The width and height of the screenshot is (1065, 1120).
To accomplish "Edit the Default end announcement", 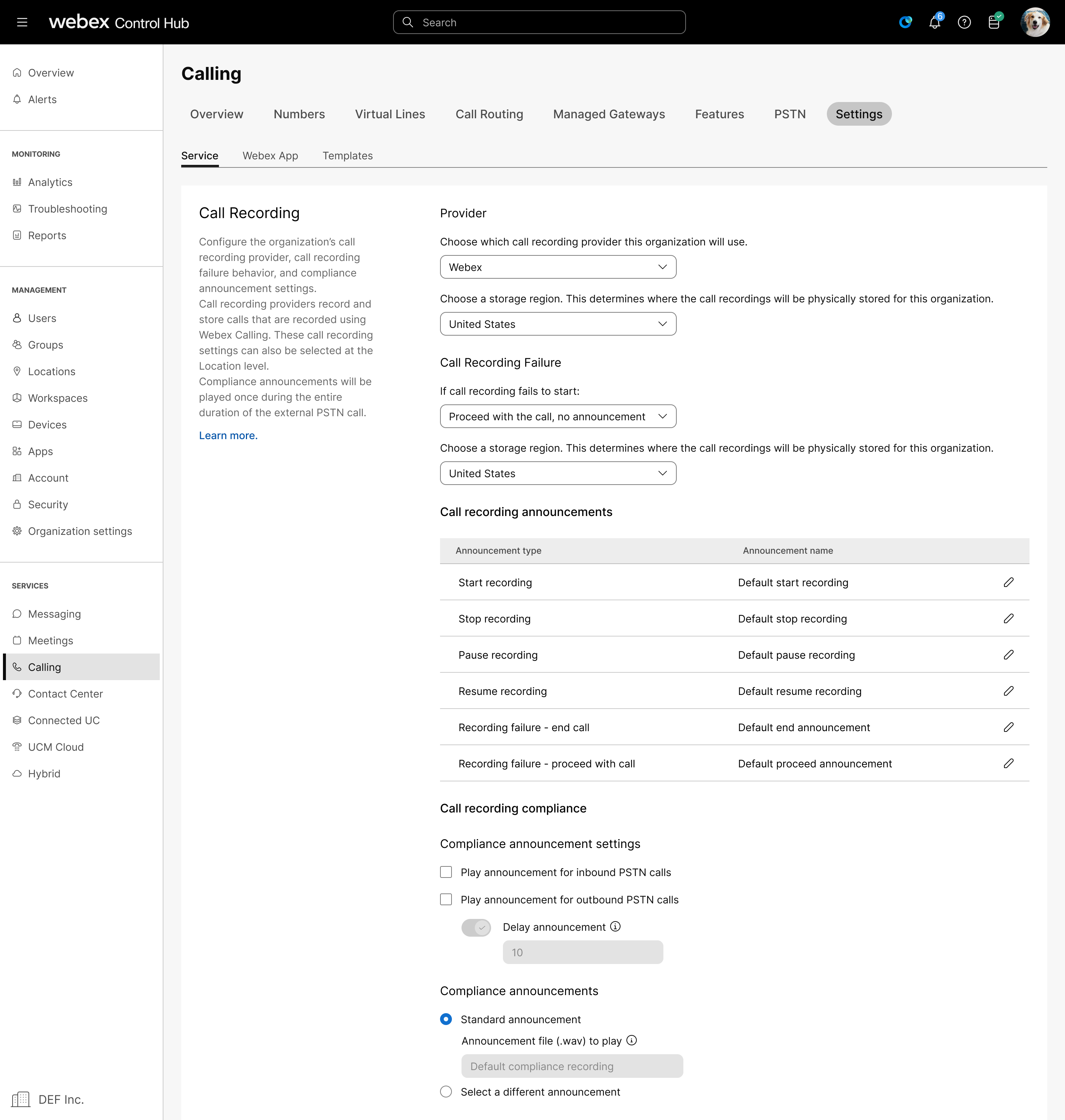I will pyautogui.click(x=1009, y=727).
